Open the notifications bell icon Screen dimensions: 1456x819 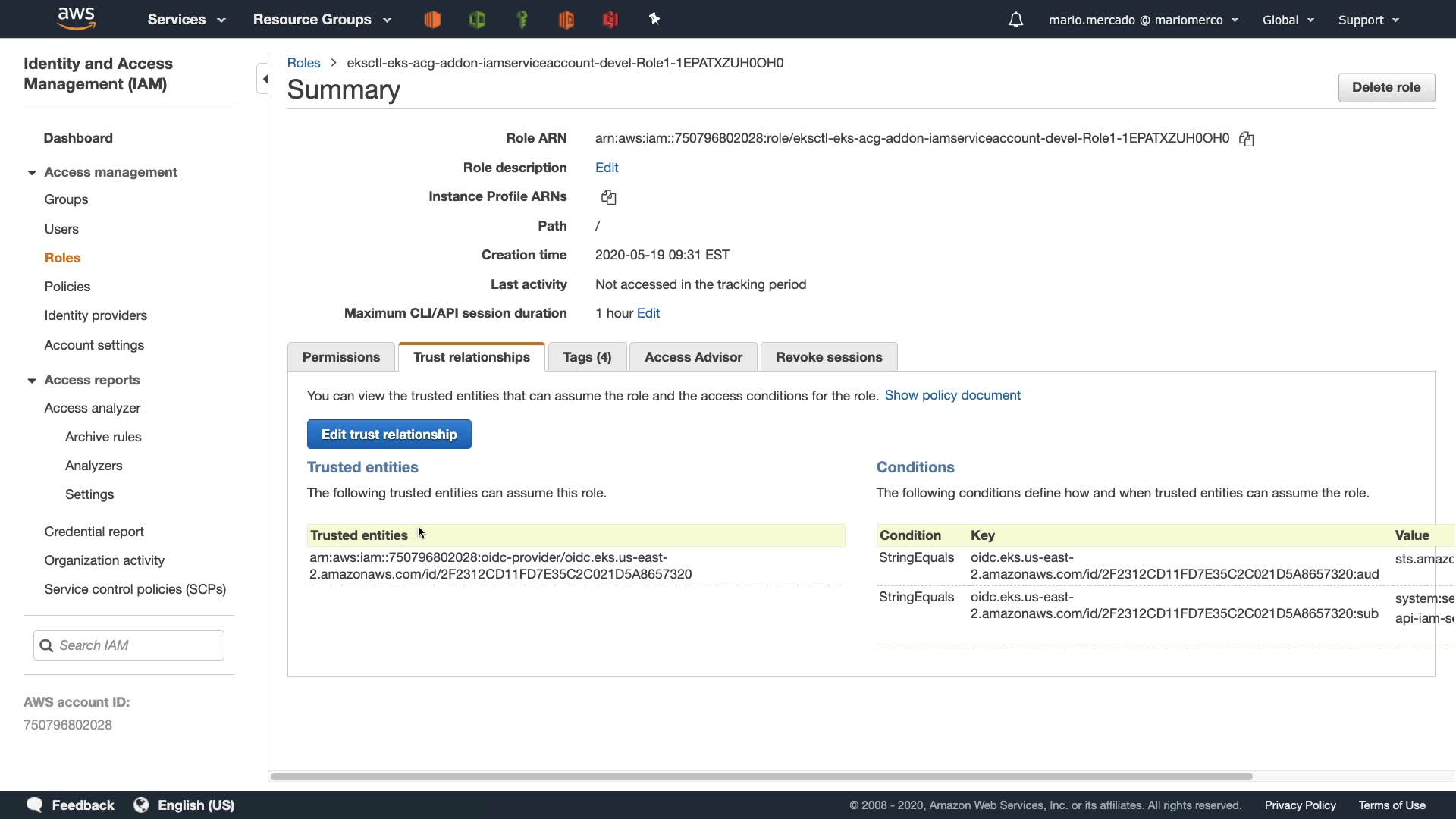coord(1015,20)
